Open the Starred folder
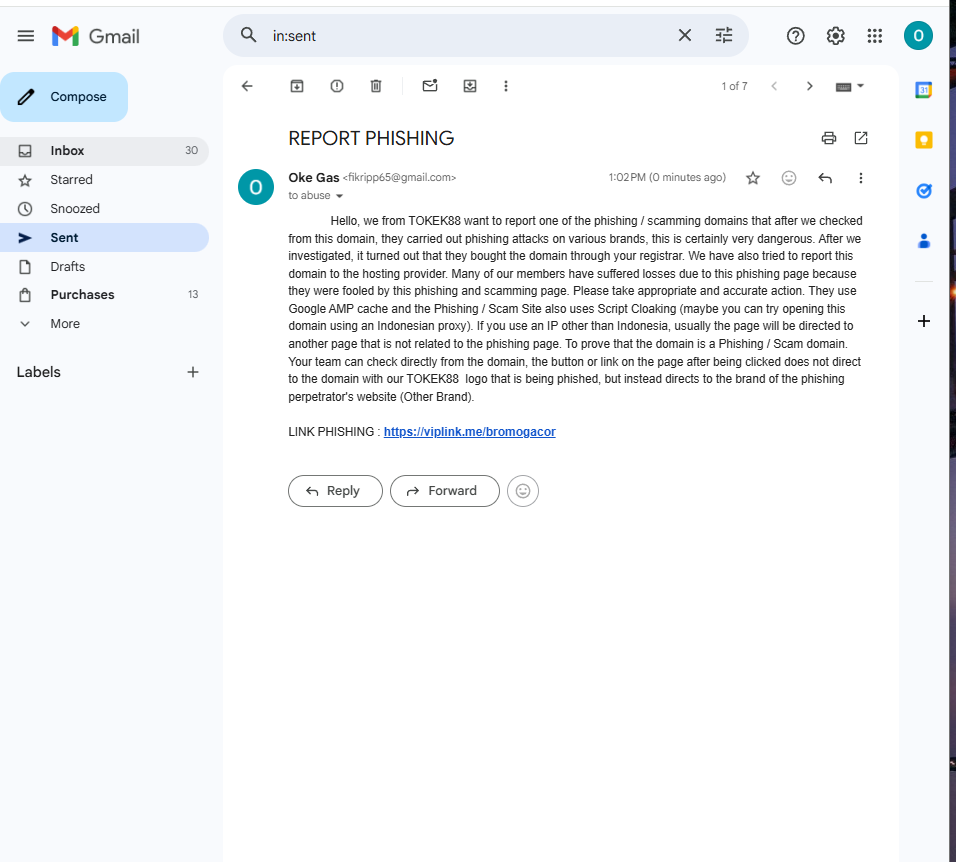The image size is (956, 862). tap(104, 180)
